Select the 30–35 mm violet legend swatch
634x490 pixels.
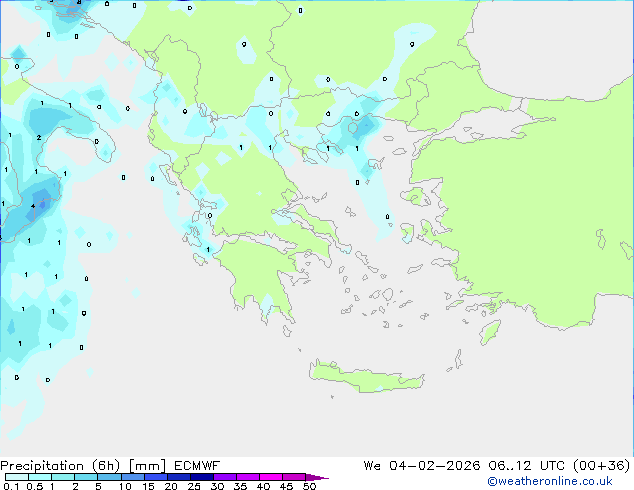224,477
